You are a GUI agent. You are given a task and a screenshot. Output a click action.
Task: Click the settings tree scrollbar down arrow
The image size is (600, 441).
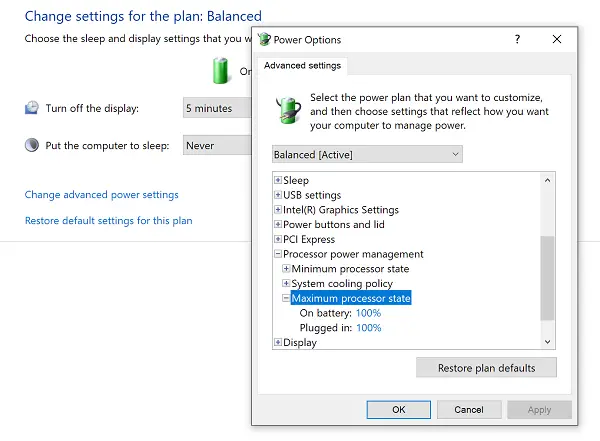(x=547, y=341)
